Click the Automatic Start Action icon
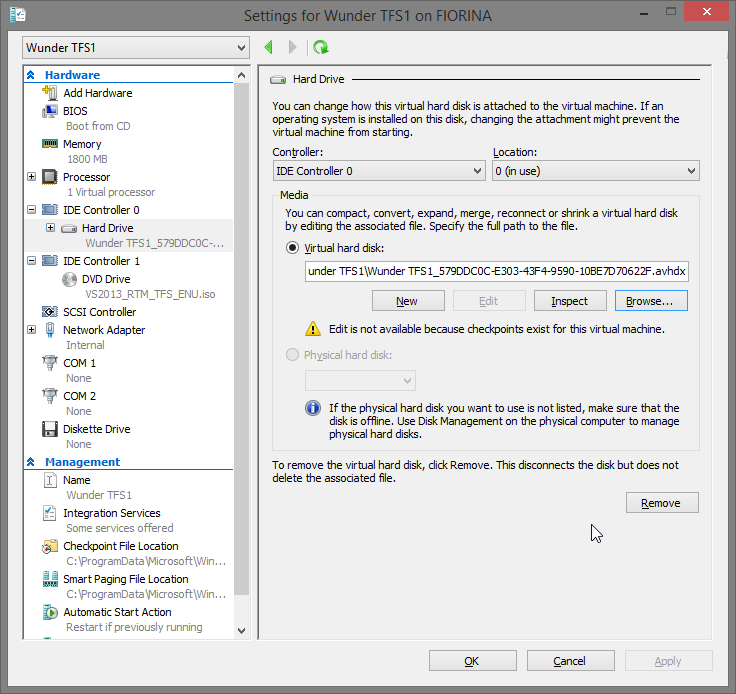Image resolution: width=736 pixels, height=694 pixels. click(x=50, y=612)
